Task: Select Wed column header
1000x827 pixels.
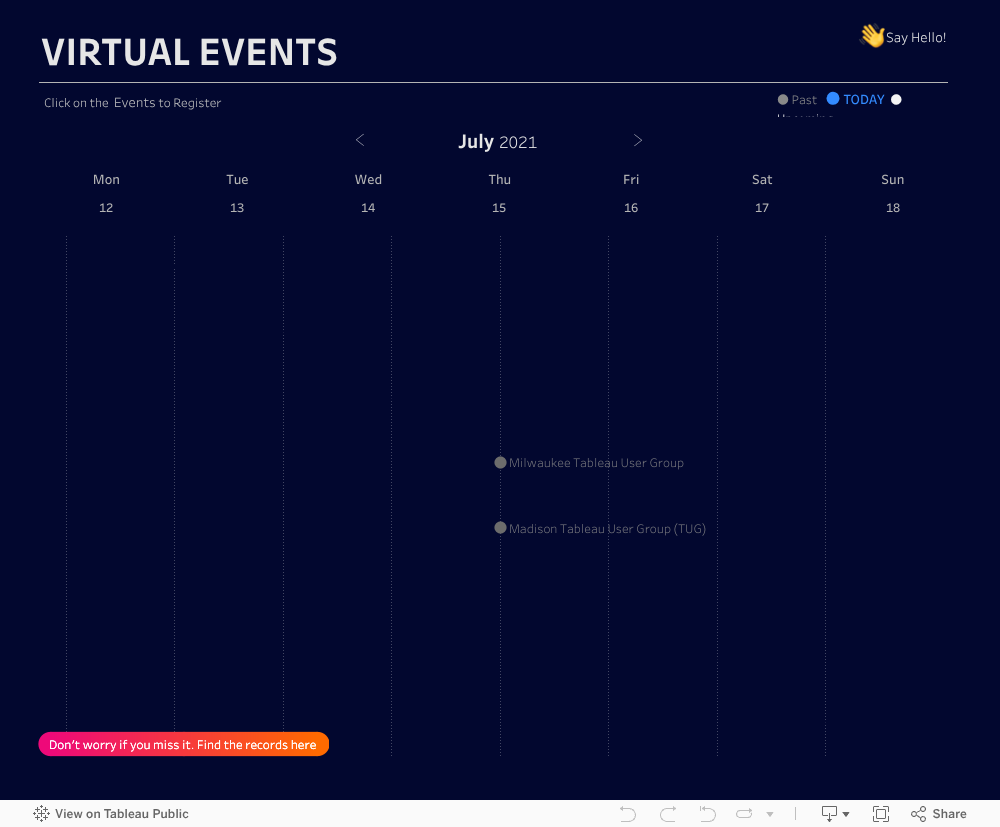Action: click(368, 179)
